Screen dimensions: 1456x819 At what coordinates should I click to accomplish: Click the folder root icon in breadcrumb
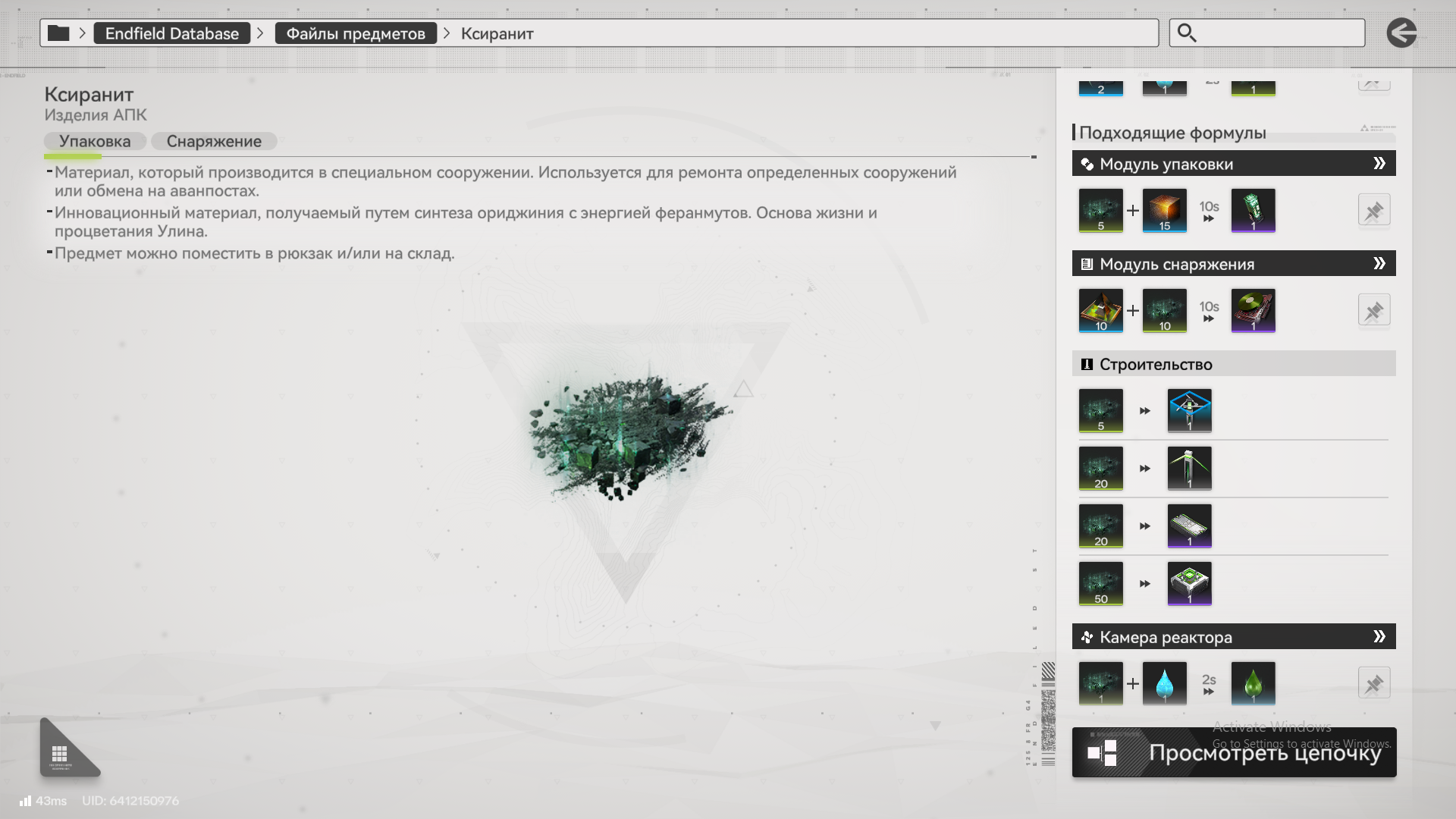(x=58, y=33)
